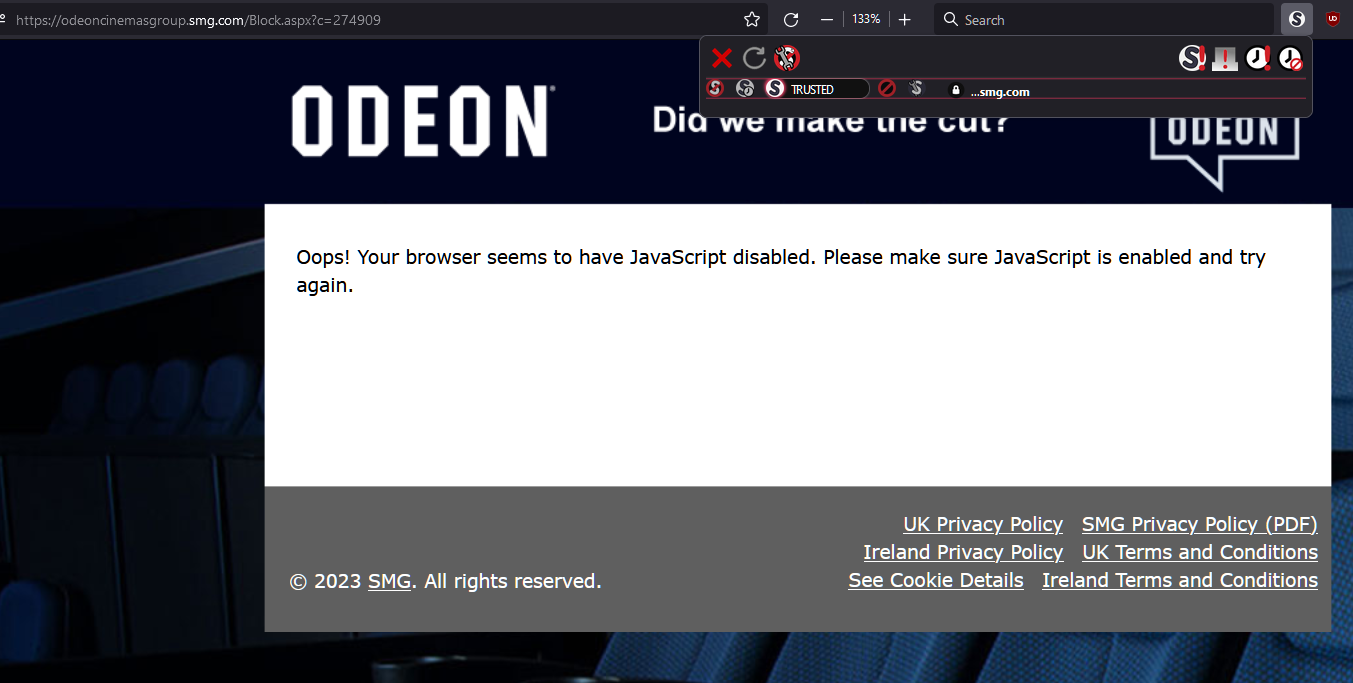Set smg.com to Temporarily Trusted preset

pos(745,89)
